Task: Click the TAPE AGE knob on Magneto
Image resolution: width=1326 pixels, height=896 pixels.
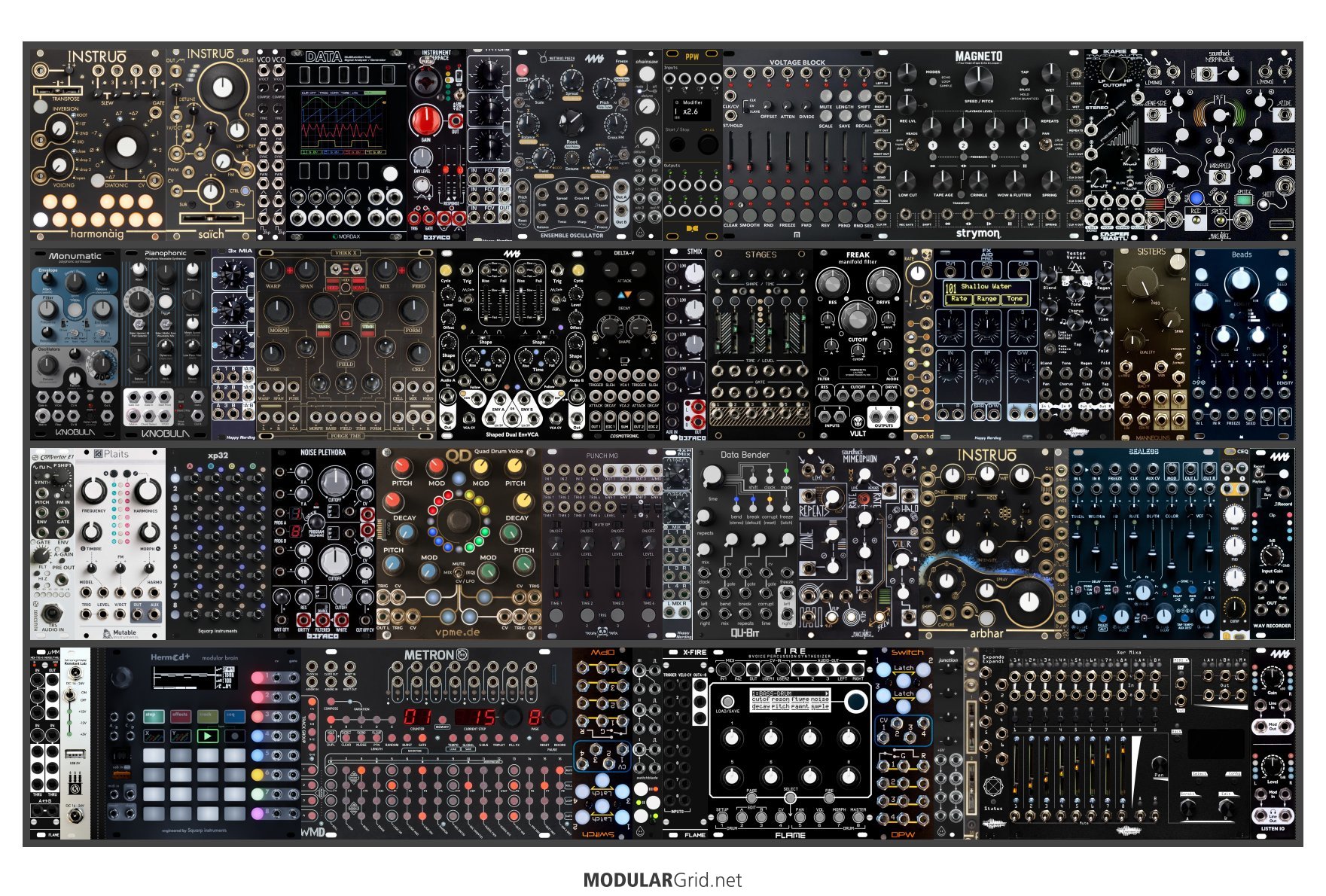Action: click(943, 181)
